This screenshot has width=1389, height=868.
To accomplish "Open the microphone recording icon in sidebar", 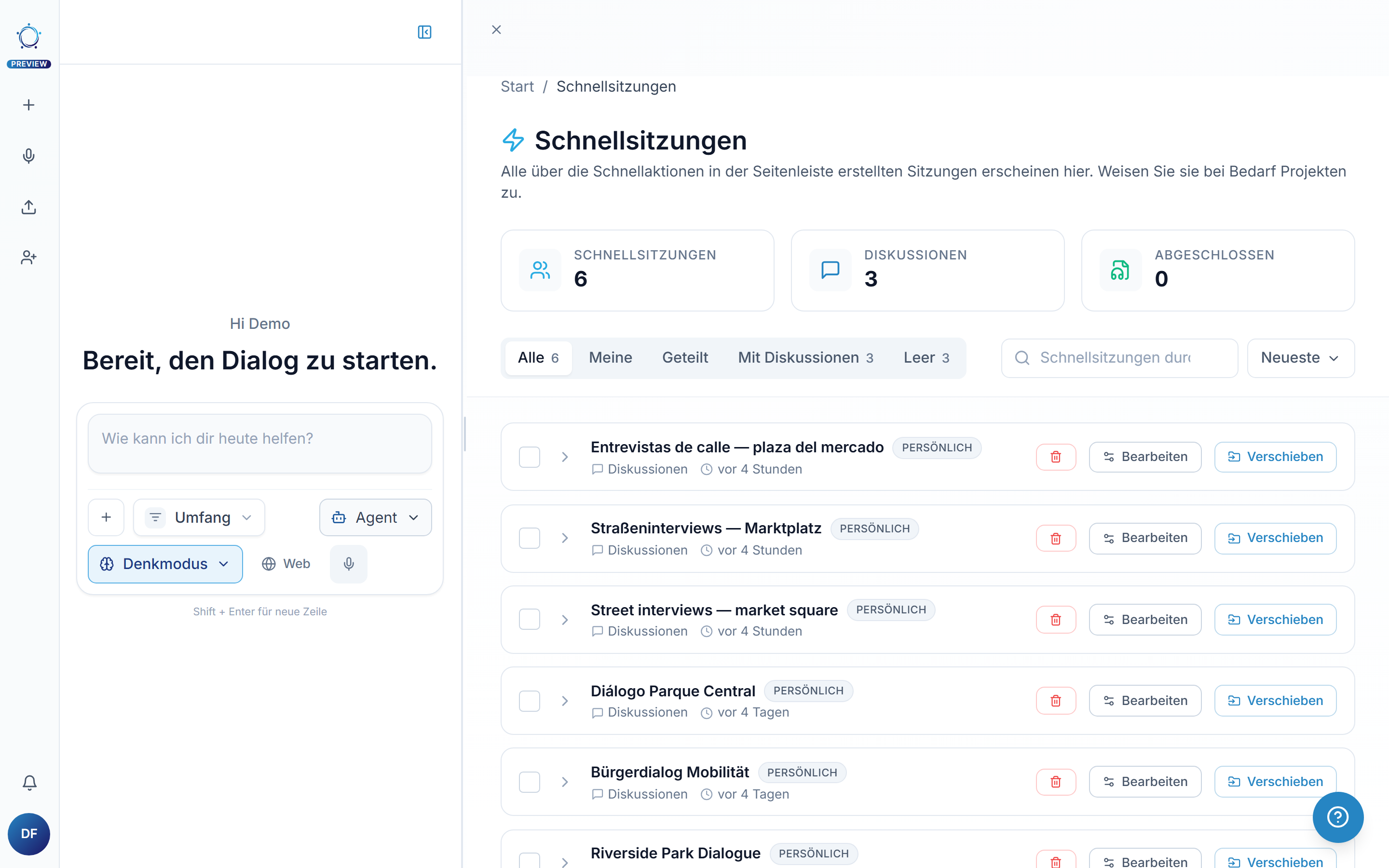I will [x=29, y=156].
